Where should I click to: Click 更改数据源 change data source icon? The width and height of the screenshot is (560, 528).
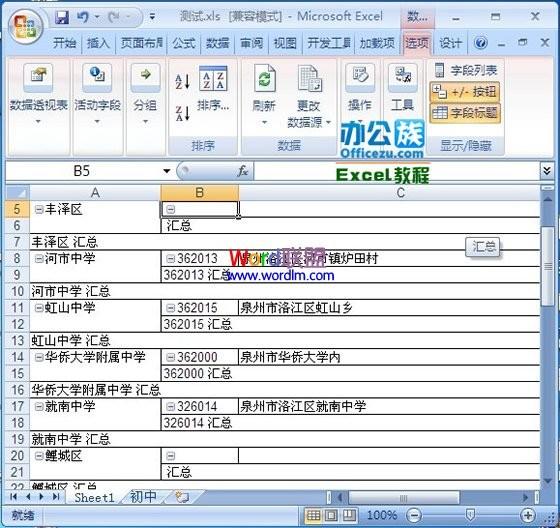(x=310, y=78)
